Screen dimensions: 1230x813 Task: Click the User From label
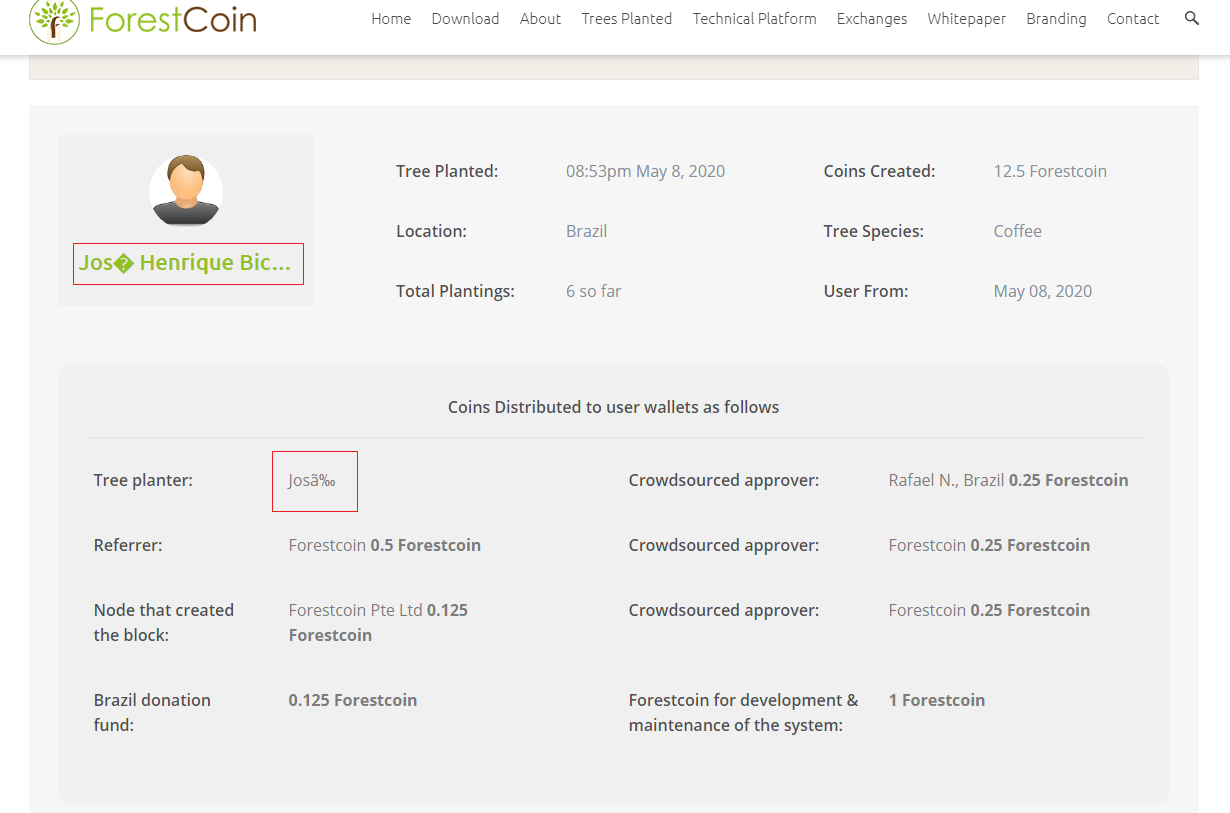coord(866,291)
